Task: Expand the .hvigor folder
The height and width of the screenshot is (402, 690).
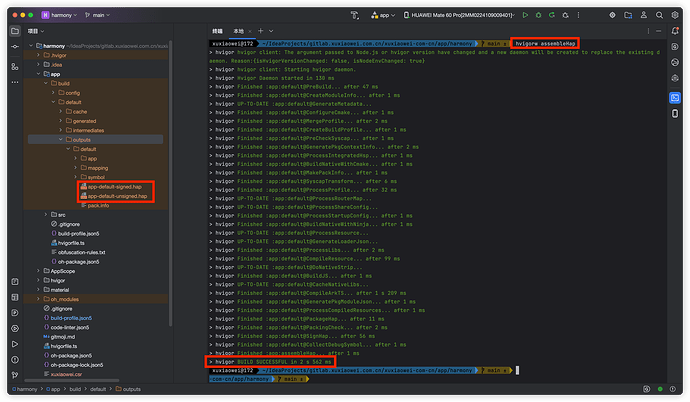Action: pos(38,55)
